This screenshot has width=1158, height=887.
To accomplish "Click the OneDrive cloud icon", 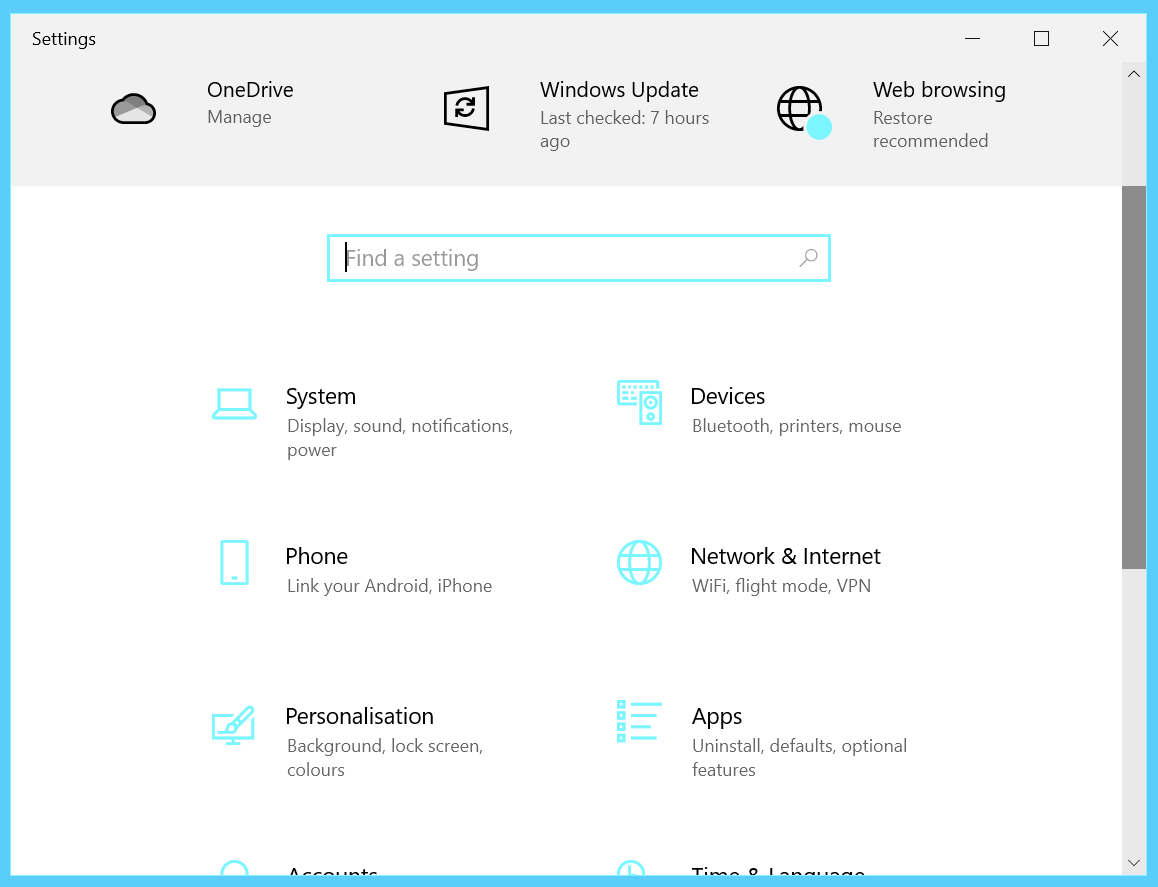I will click(x=134, y=109).
